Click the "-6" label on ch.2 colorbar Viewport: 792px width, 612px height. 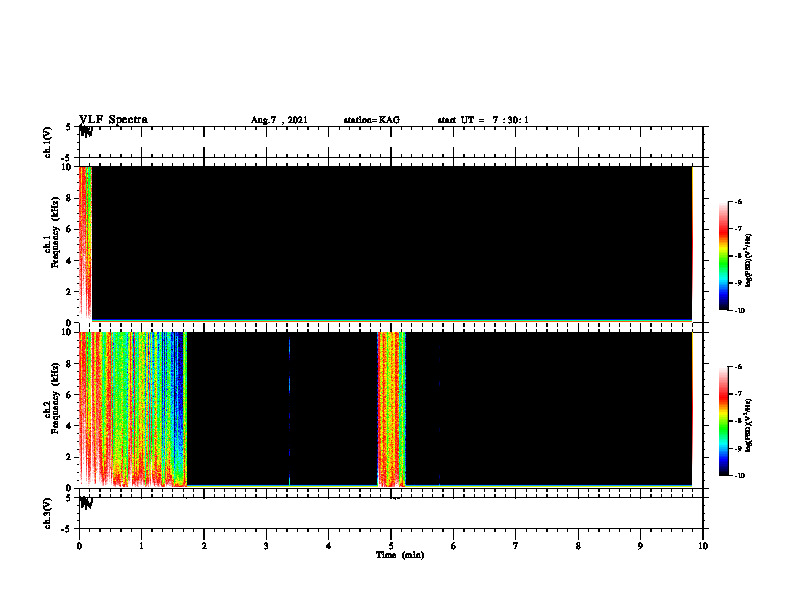coord(739,367)
